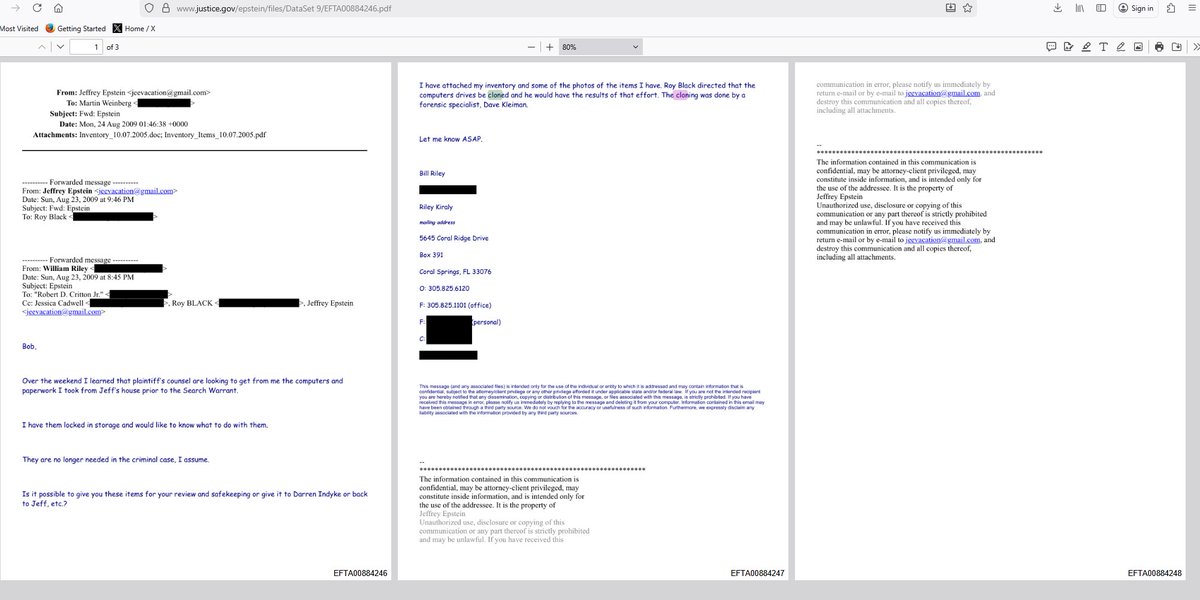The image size is (1200, 600).
Task: Select the highlight tool in the PDF toolbar
Action: coord(1085,47)
